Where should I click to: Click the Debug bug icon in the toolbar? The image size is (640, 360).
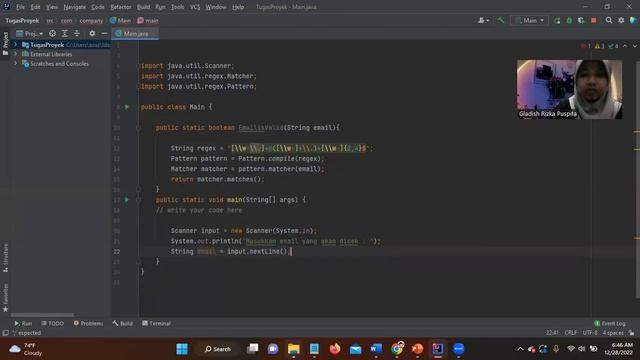pos(569,20)
